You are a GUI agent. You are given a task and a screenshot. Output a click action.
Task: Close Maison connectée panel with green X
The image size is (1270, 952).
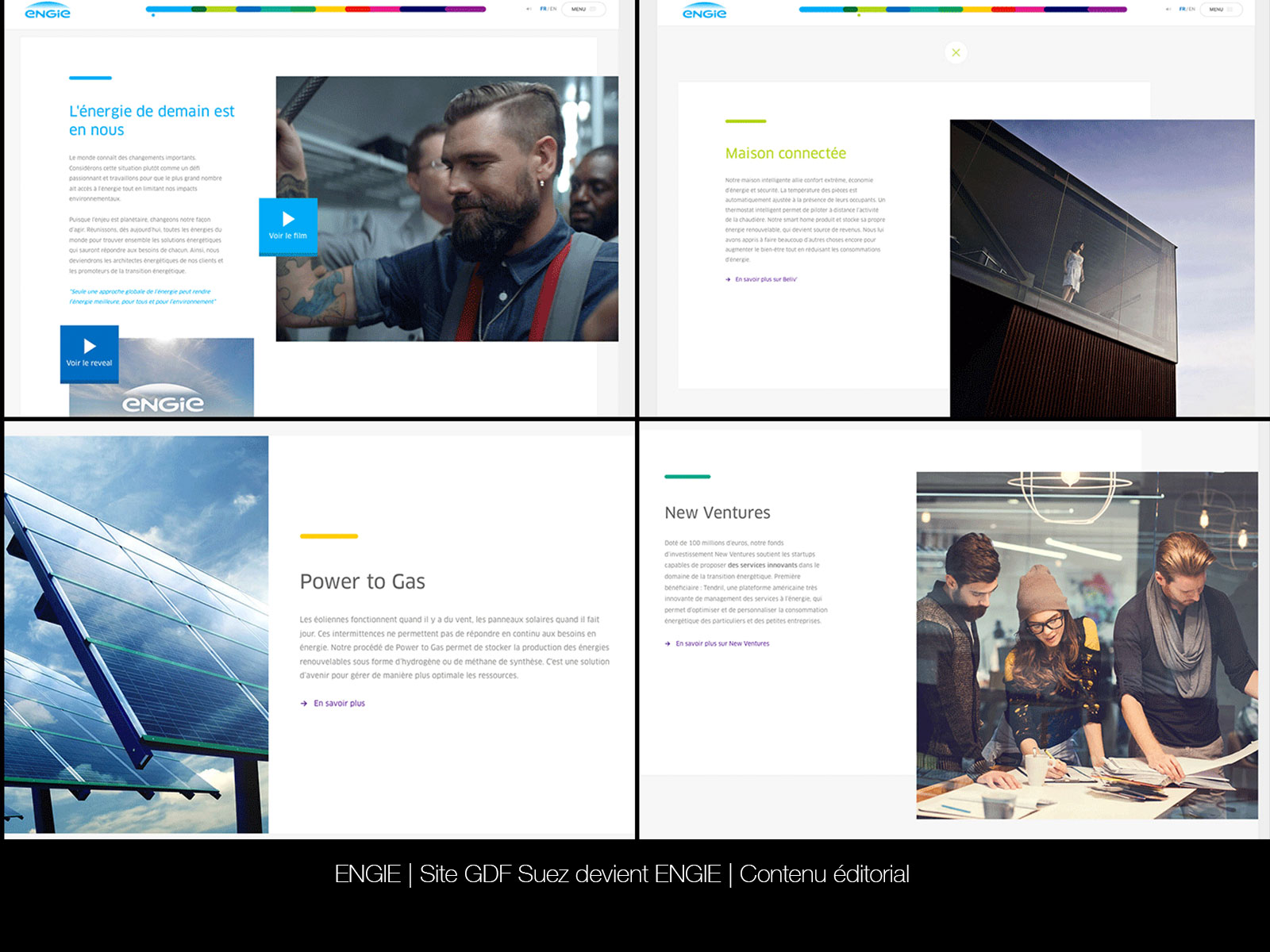[956, 53]
